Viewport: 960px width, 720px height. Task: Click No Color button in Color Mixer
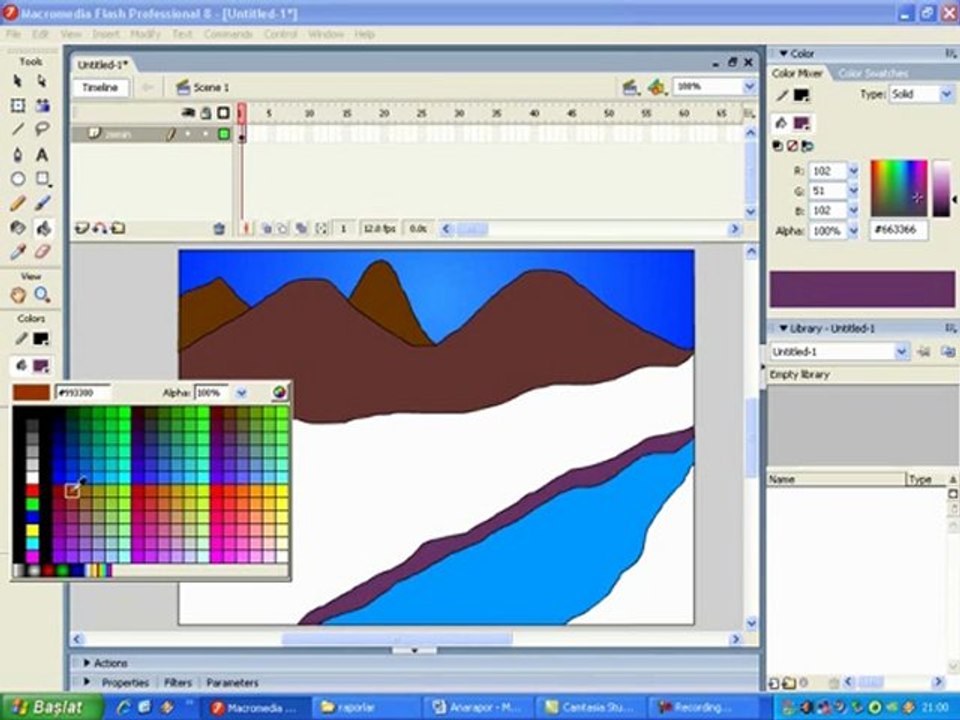point(792,146)
